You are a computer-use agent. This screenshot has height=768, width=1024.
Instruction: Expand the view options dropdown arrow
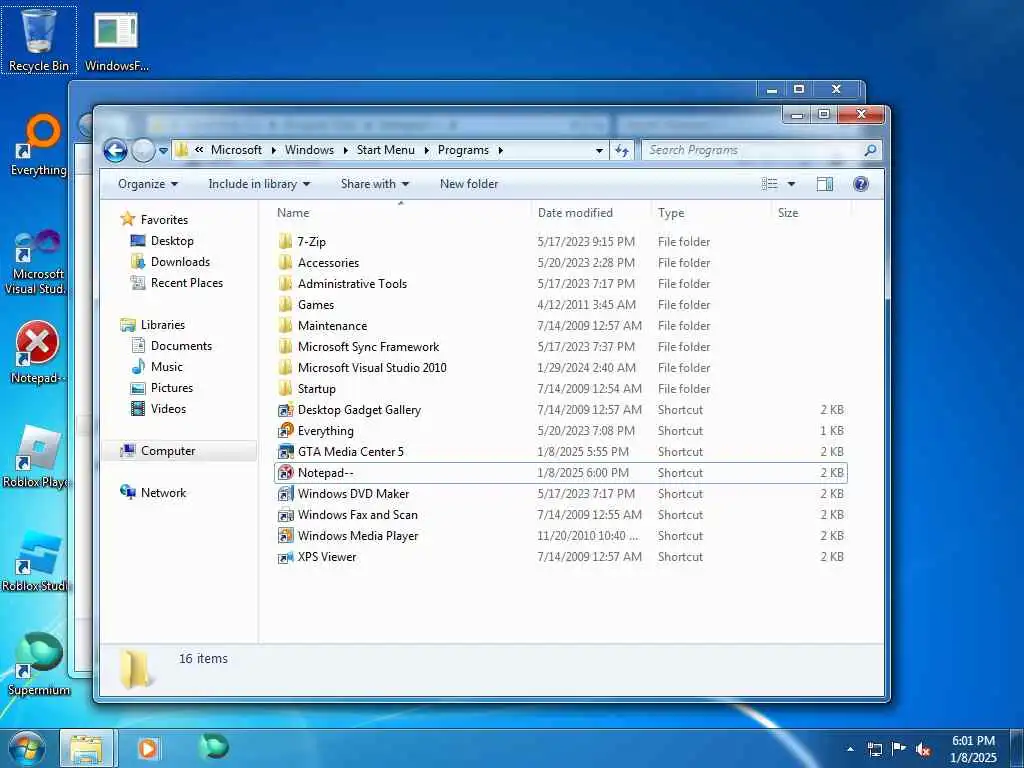click(x=791, y=184)
